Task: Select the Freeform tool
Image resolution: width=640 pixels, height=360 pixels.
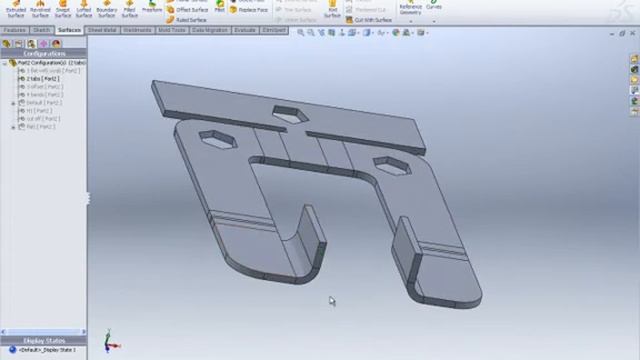Action: tap(152, 7)
